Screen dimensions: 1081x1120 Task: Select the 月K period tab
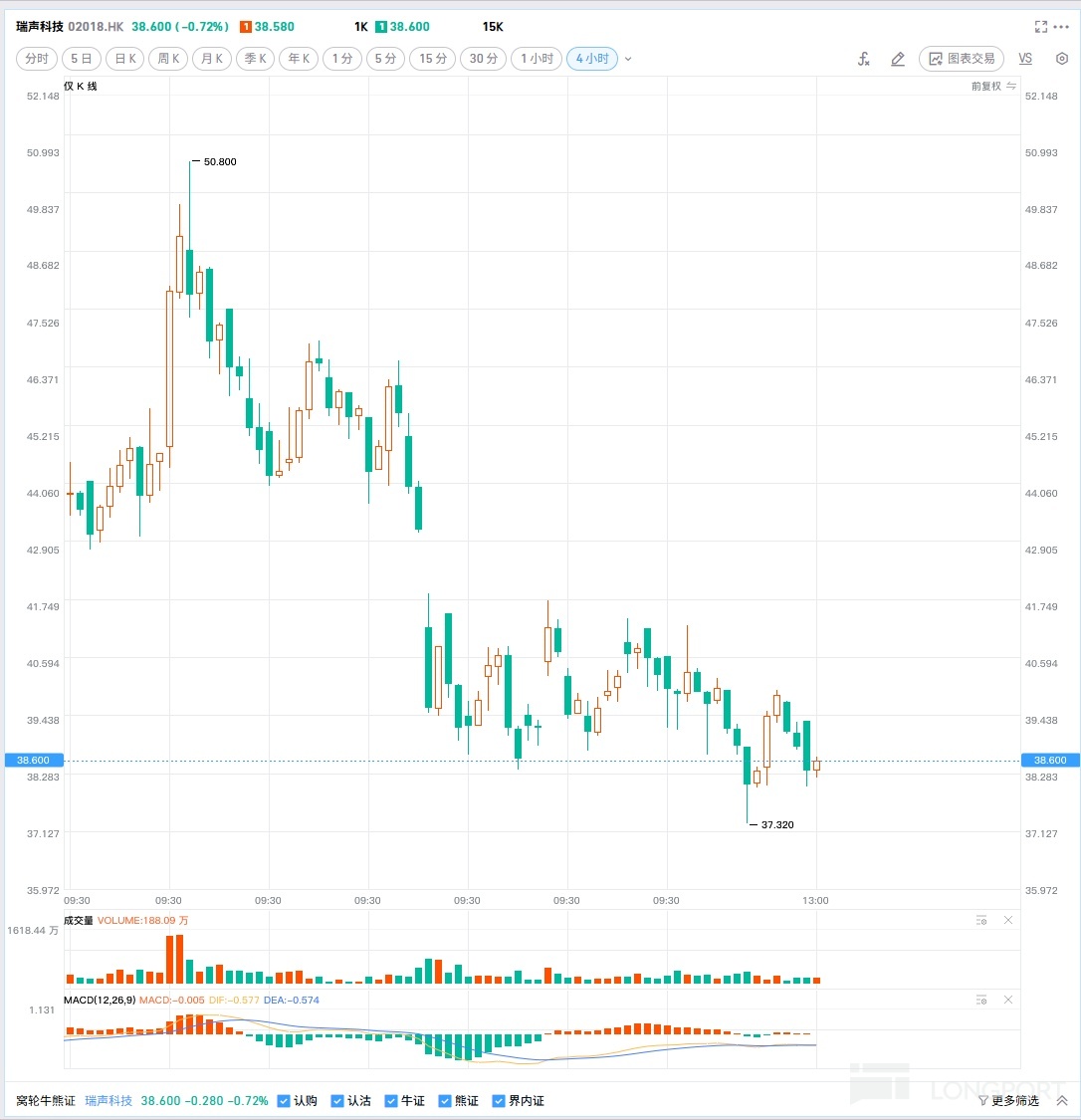[212, 59]
